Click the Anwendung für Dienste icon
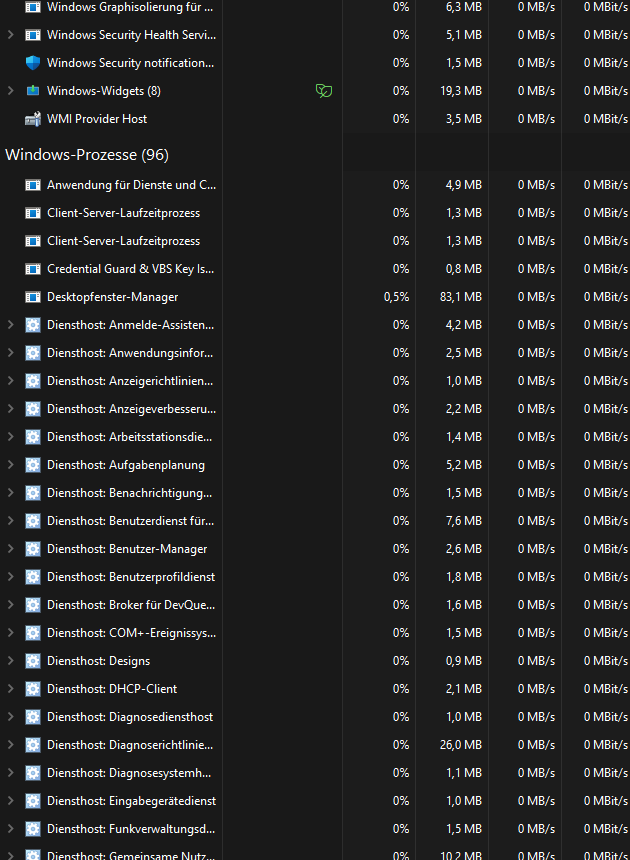The width and height of the screenshot is (630, 860). 33,185
